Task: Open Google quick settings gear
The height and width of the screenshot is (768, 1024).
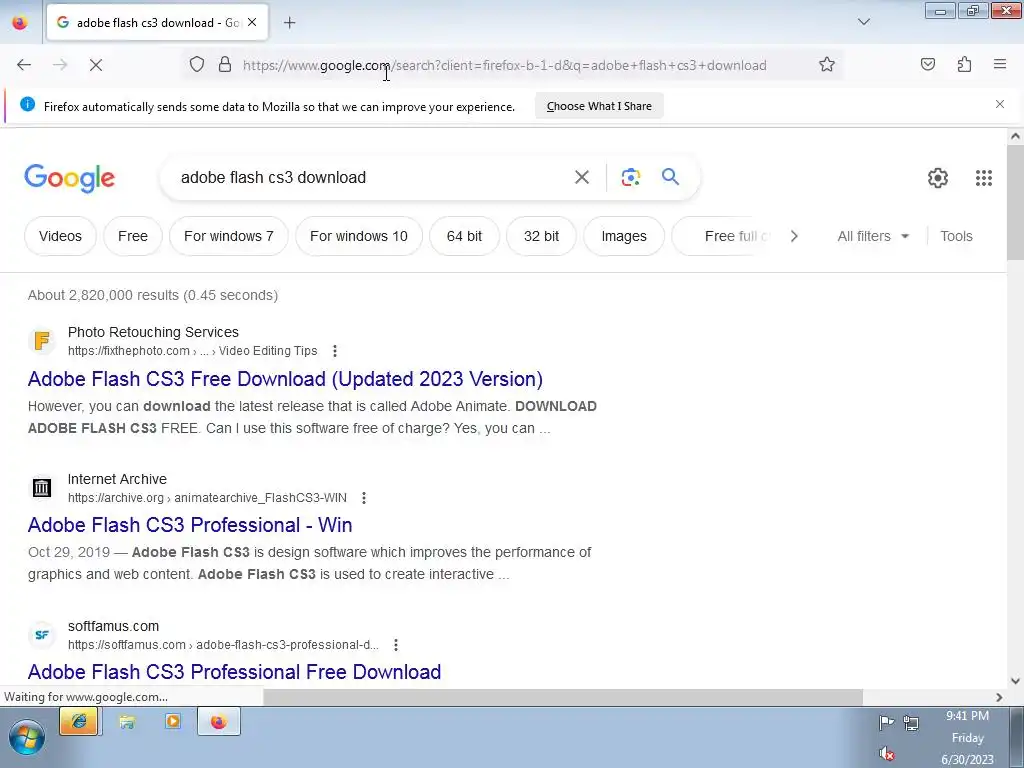Action: (938, 178)
